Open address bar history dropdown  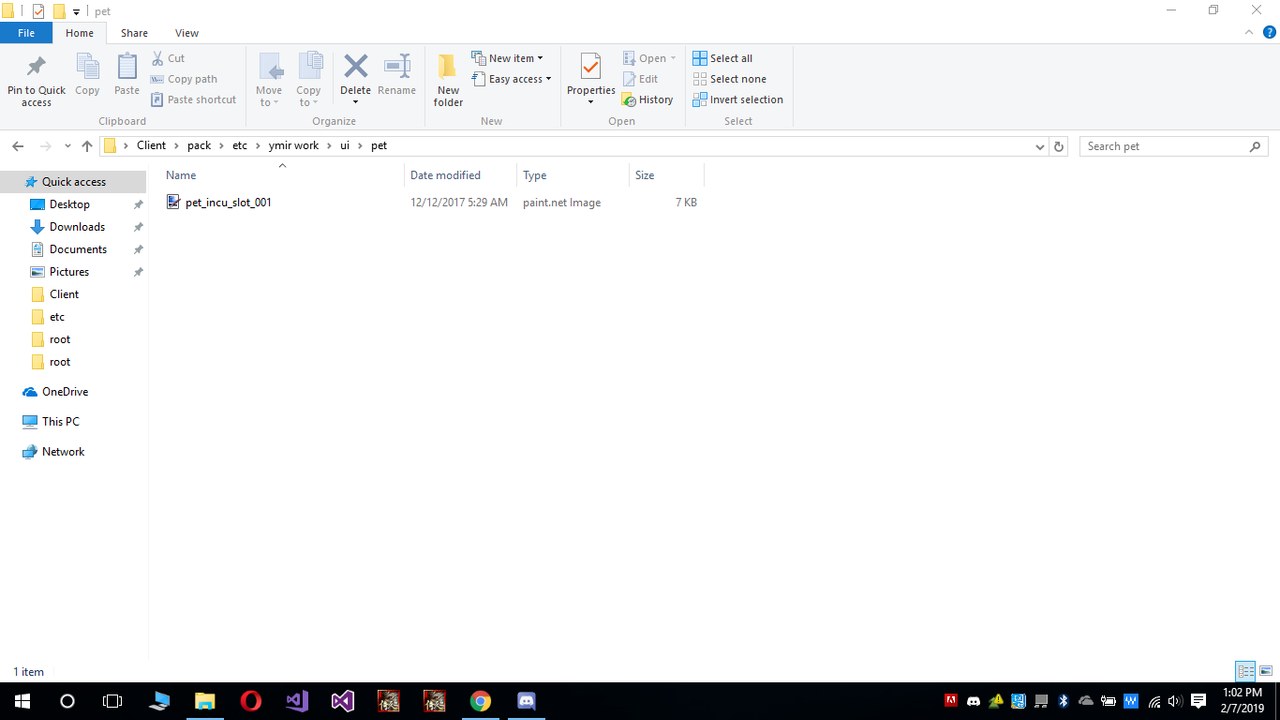click(1040, 146)
